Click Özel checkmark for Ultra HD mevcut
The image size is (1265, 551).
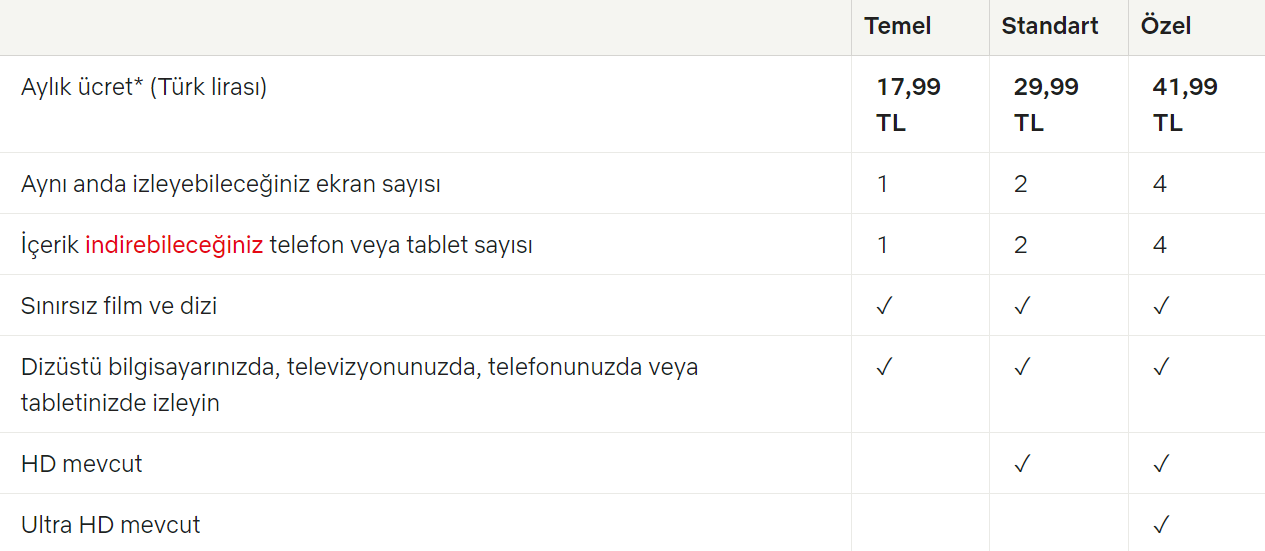1161,525
